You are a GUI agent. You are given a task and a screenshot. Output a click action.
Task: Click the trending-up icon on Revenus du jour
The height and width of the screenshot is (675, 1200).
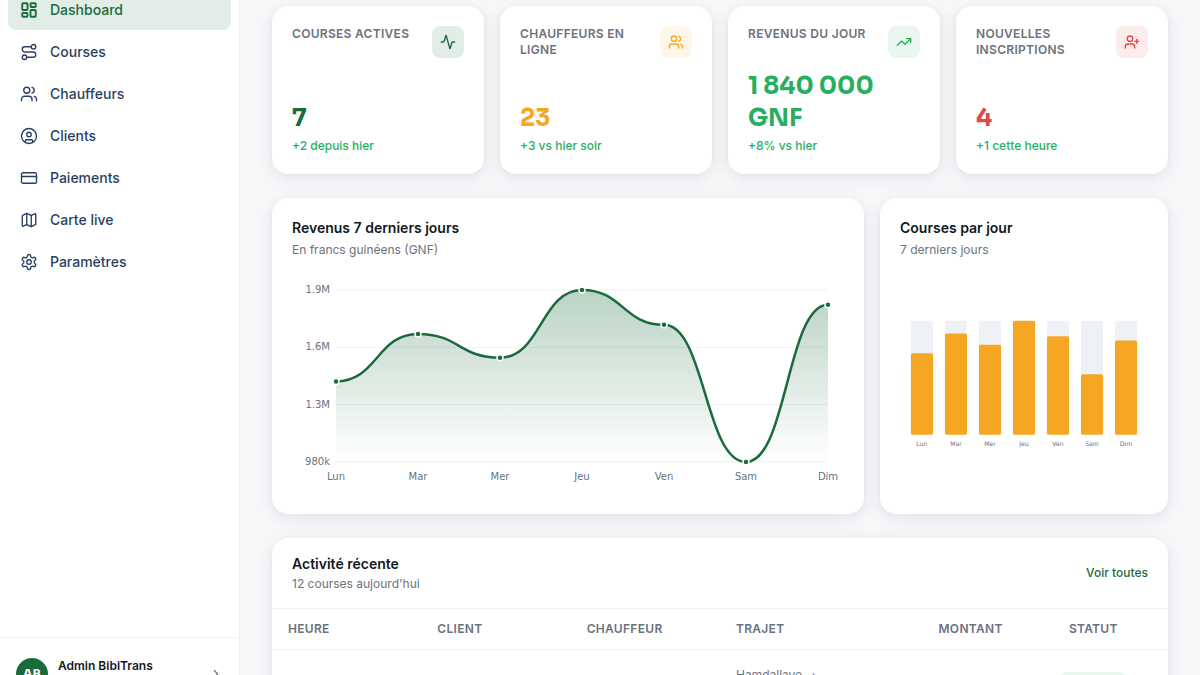(904, 42)
